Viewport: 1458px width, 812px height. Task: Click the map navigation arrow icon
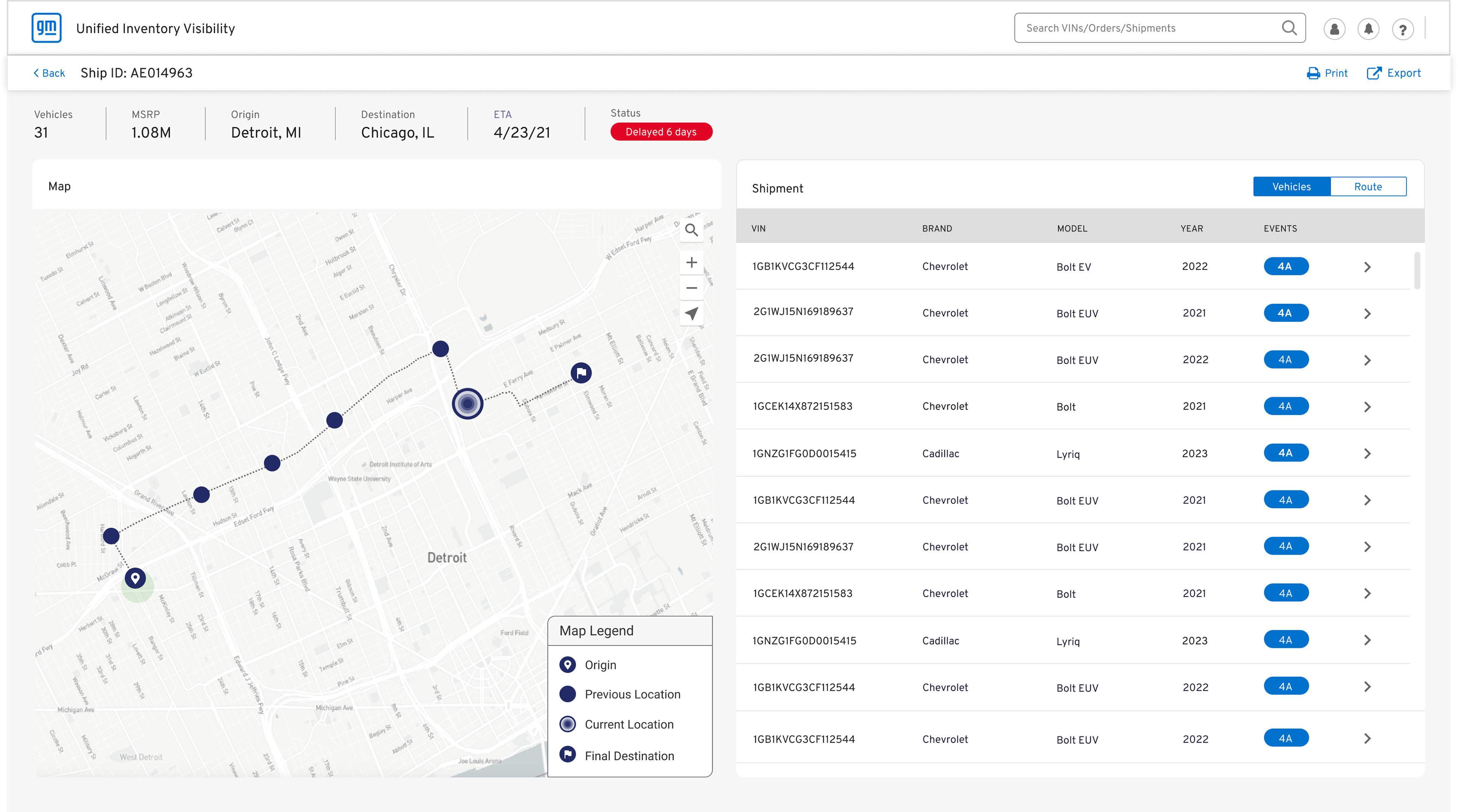click(691, 313)
